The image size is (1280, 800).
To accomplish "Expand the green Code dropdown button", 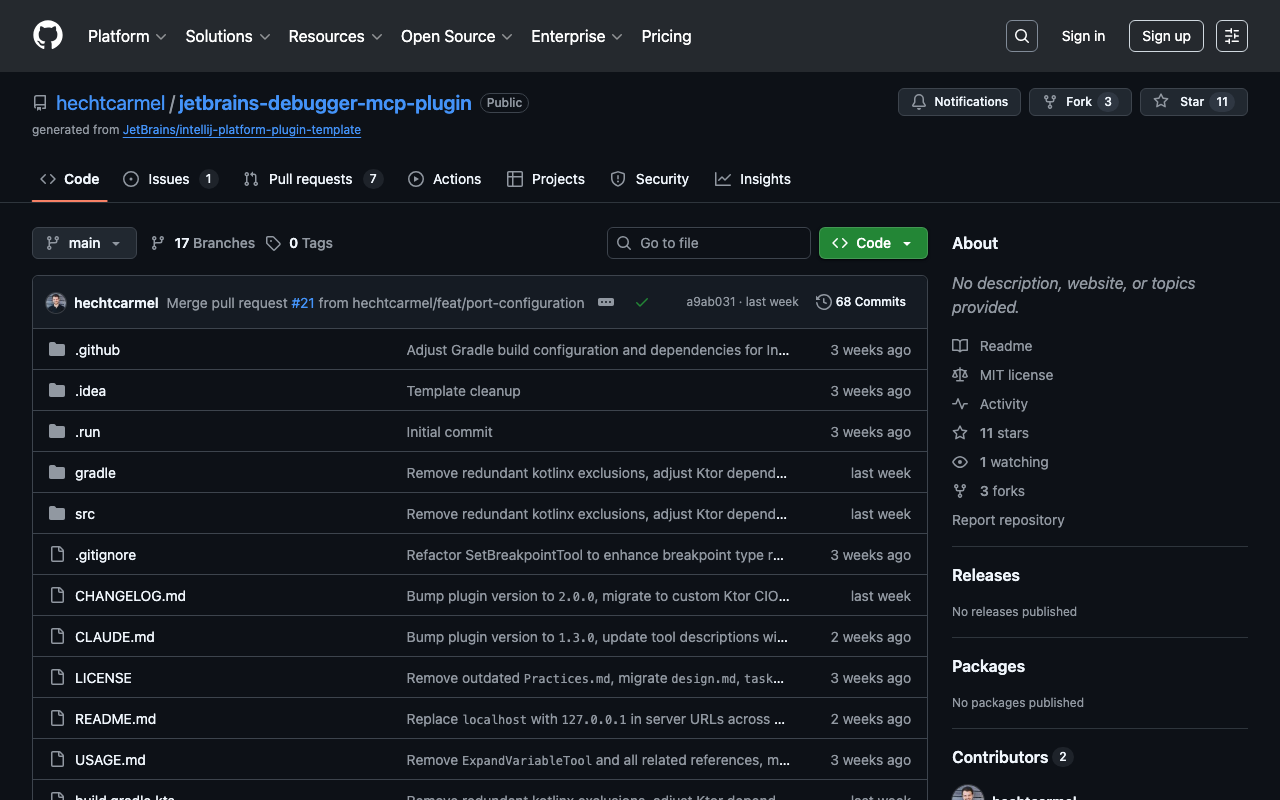I will pyautogui.click(x=872, y=243).
